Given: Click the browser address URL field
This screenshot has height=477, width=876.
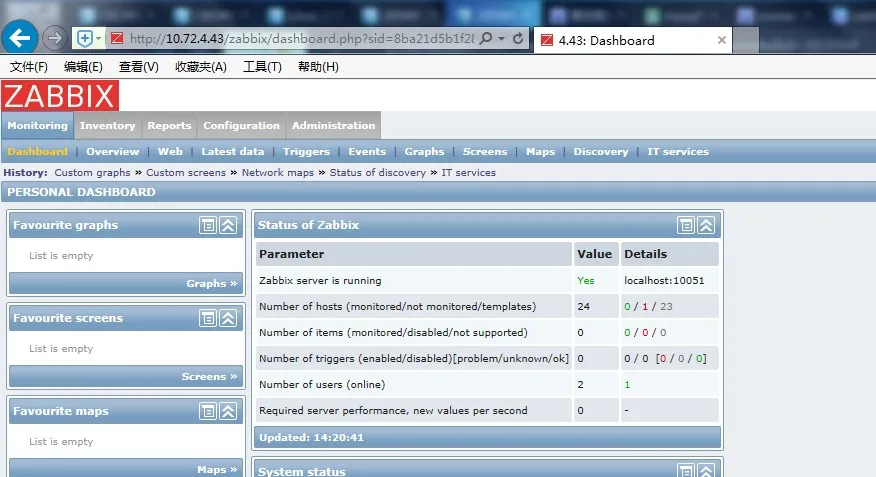Looking at the screenshot, I should [x=302, y=39].
